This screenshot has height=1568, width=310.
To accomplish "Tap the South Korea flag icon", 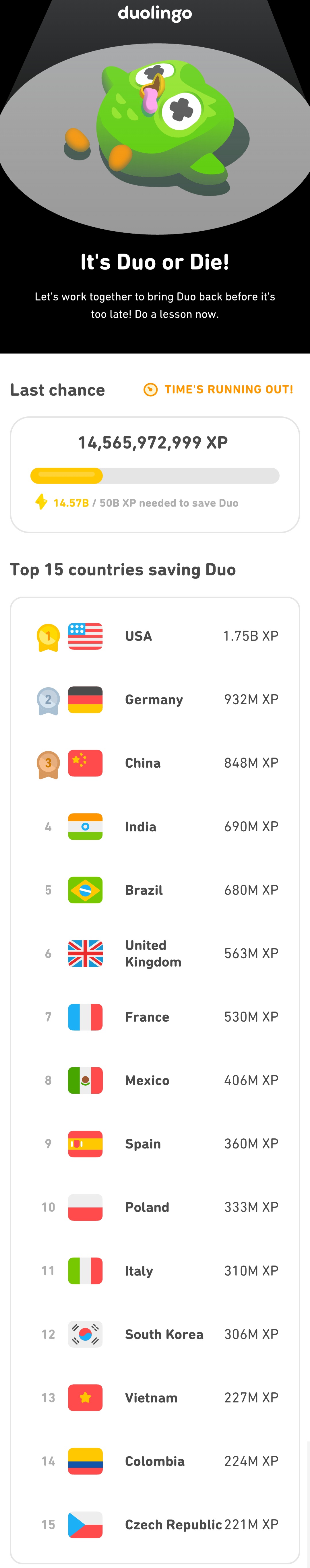I will click(x=85, y=1334).
